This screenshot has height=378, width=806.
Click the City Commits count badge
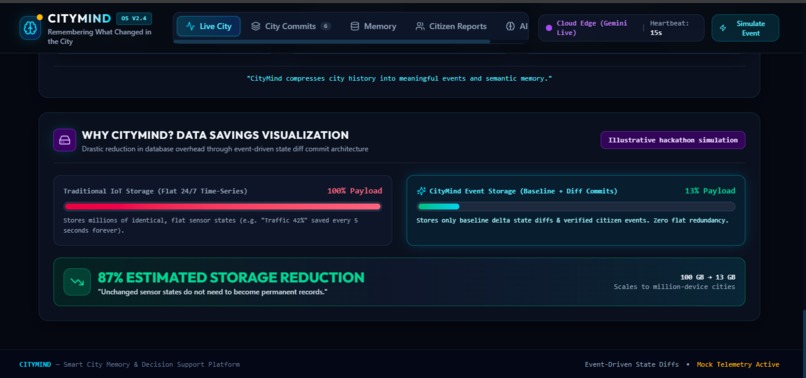coord(325,26)
